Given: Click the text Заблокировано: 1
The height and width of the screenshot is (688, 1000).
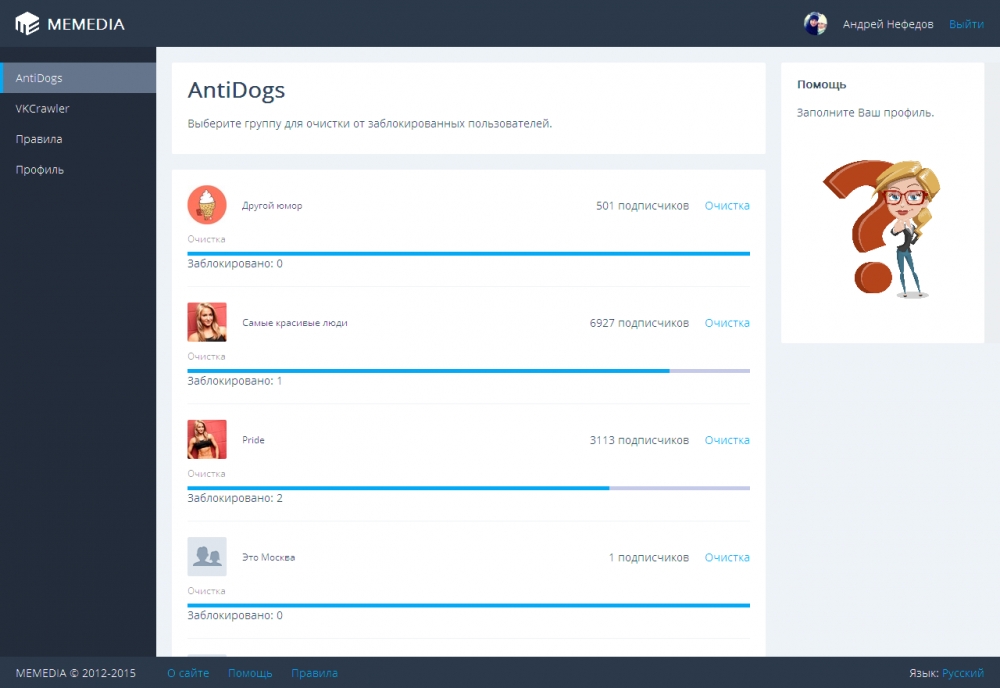Looking at the screenshot, I should (x=235, y=381).
